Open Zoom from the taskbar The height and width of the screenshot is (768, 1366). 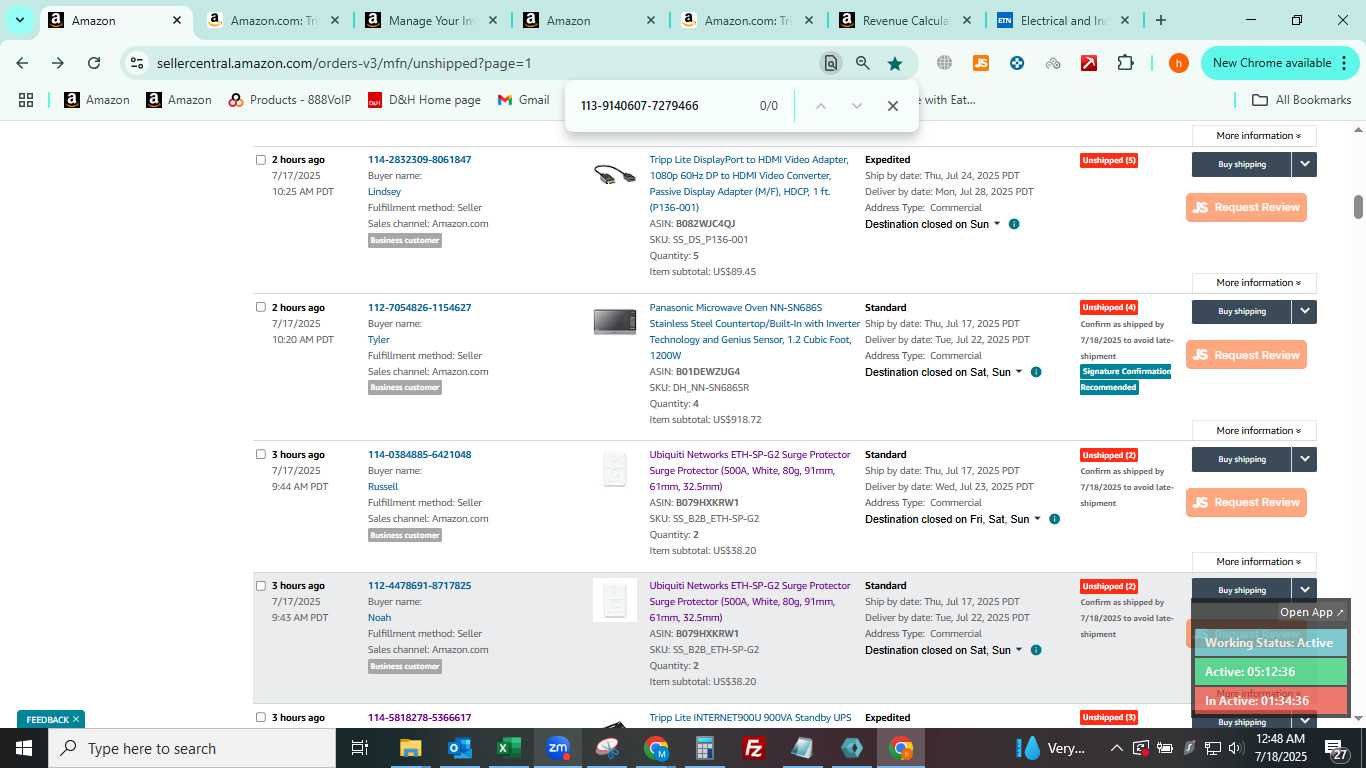pos(558,748)
